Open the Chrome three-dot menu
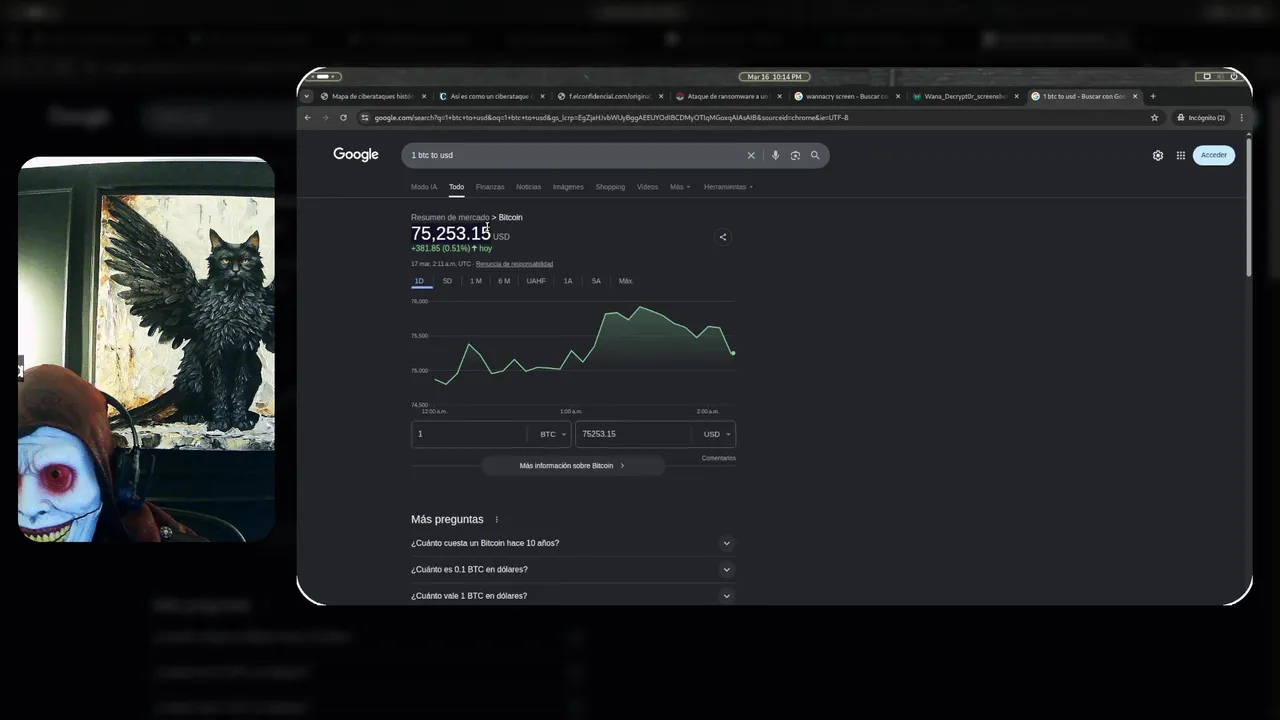Screen dimensions: 1280x720 (1242, 117)
